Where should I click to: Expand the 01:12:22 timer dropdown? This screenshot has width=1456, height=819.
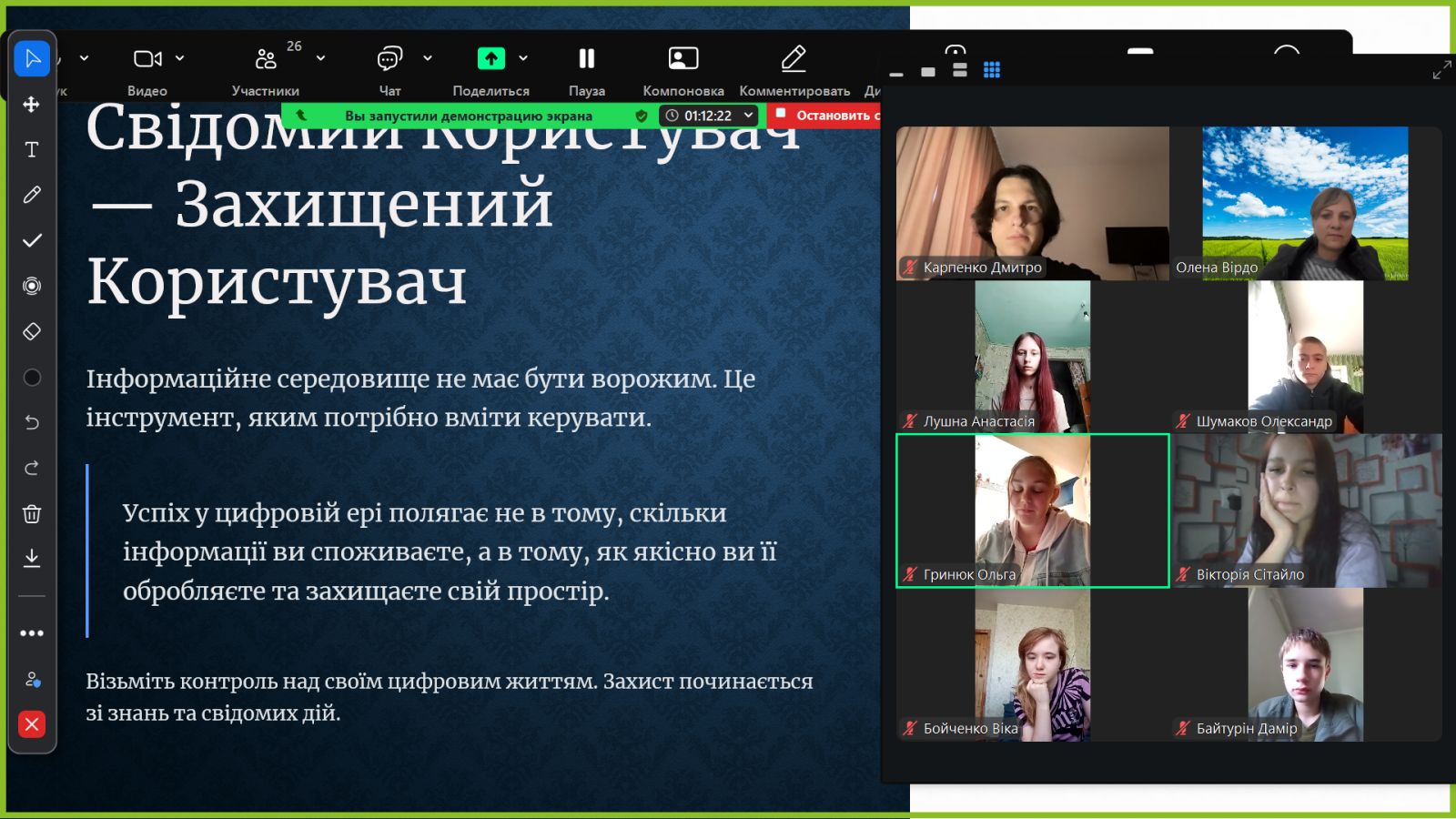pyautogui.click(x=748, y=116)
